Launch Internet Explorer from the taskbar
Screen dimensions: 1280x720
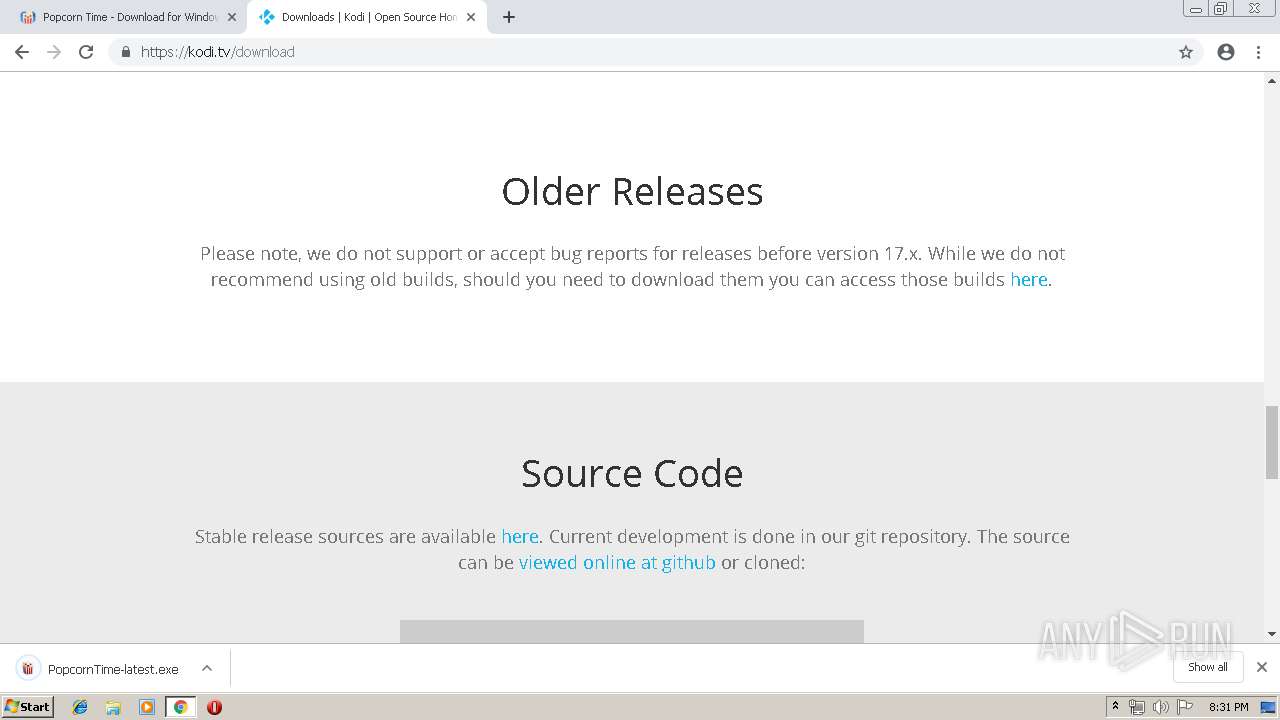80,707
